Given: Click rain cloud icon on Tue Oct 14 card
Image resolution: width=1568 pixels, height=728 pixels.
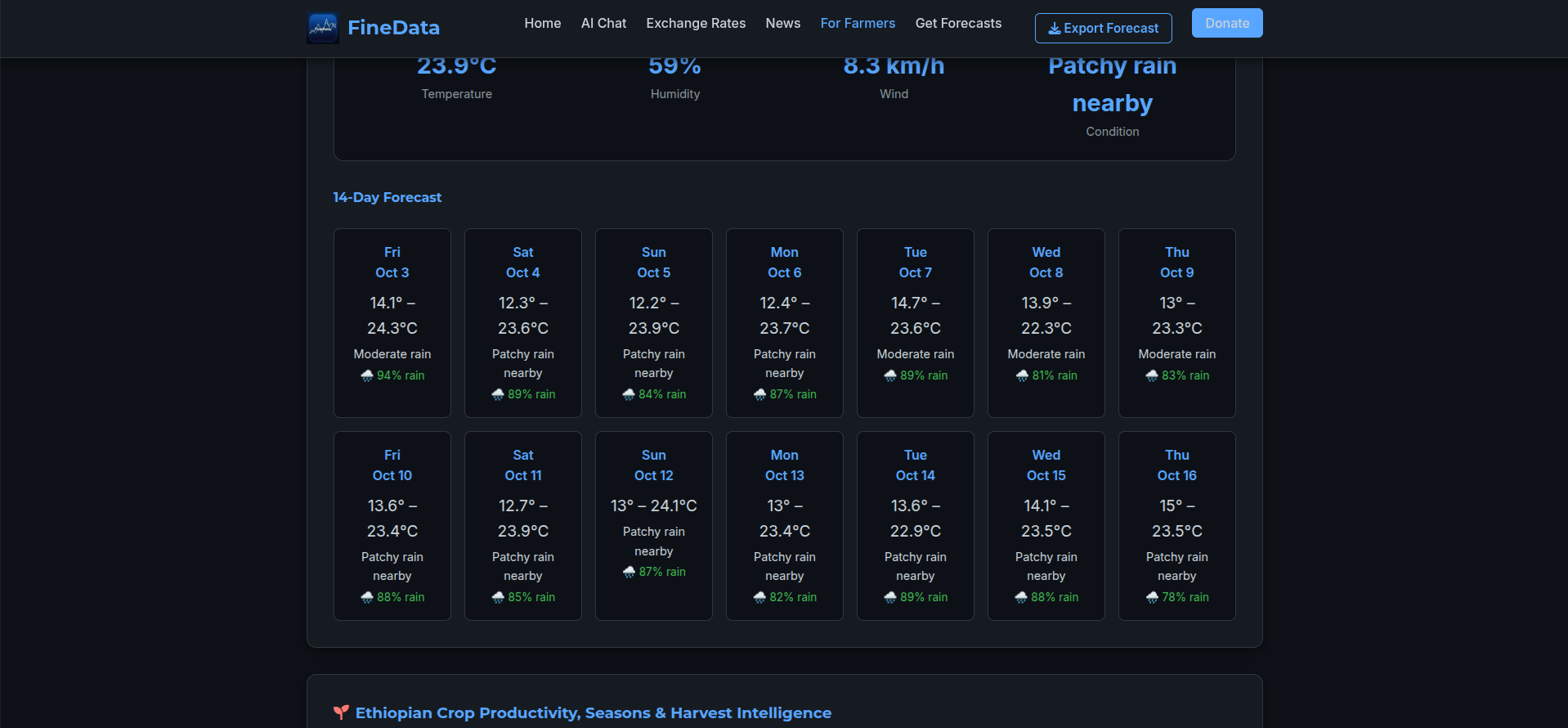Looking at the screenshot, I should pos(890,597).
